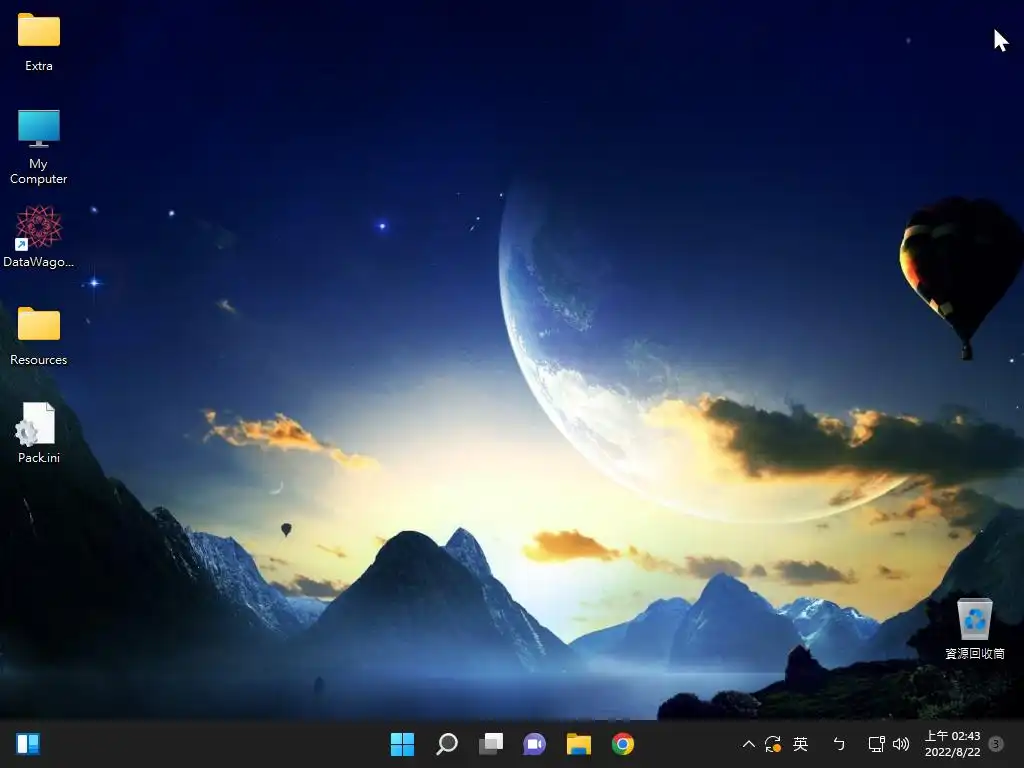This screenshot has width=1024, height=768.
Task: Switch input language 英 indicator
Action: pyautogui.click(x=801, y=744)
